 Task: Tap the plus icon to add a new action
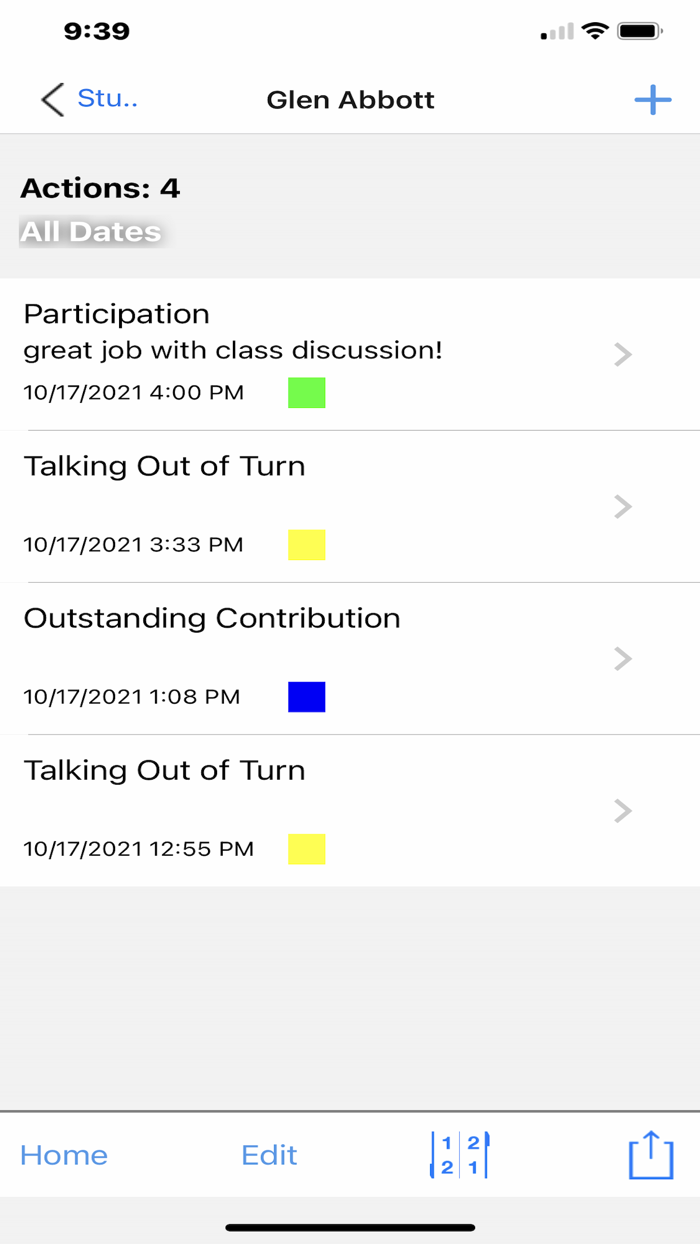(652, 100)
